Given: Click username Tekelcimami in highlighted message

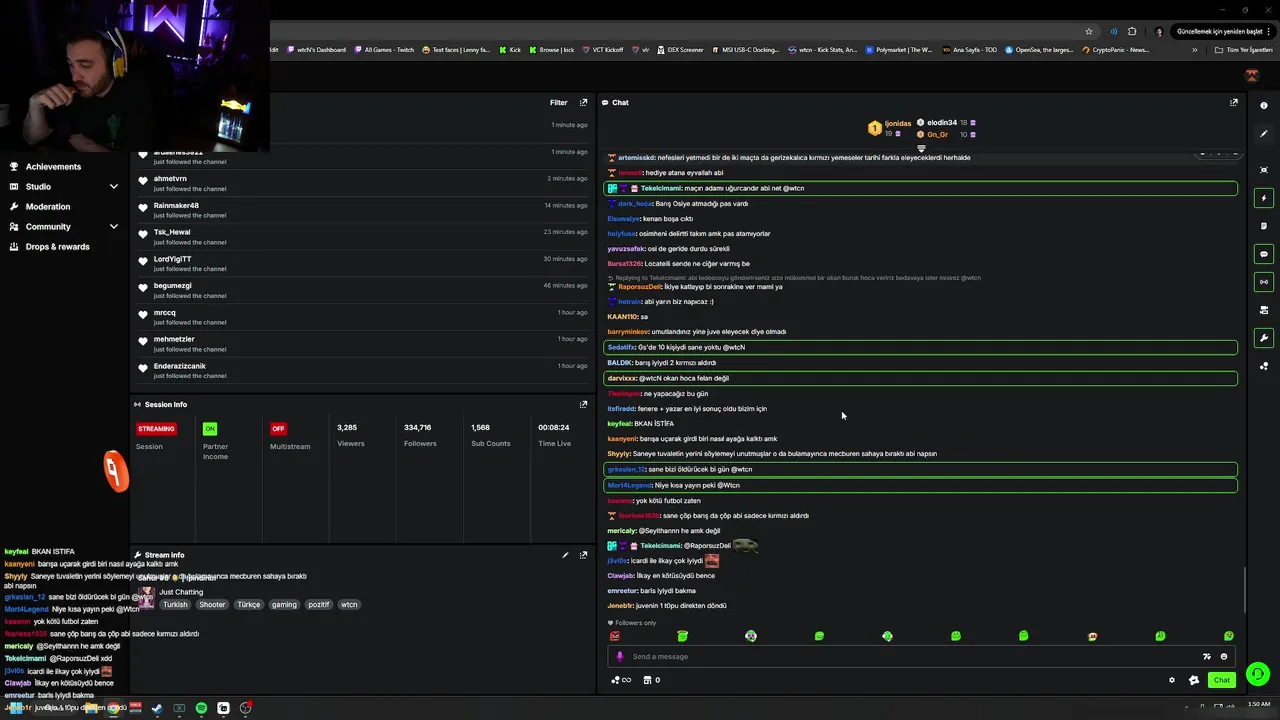Looking at the screenshot, I should (x=661, y=188).
